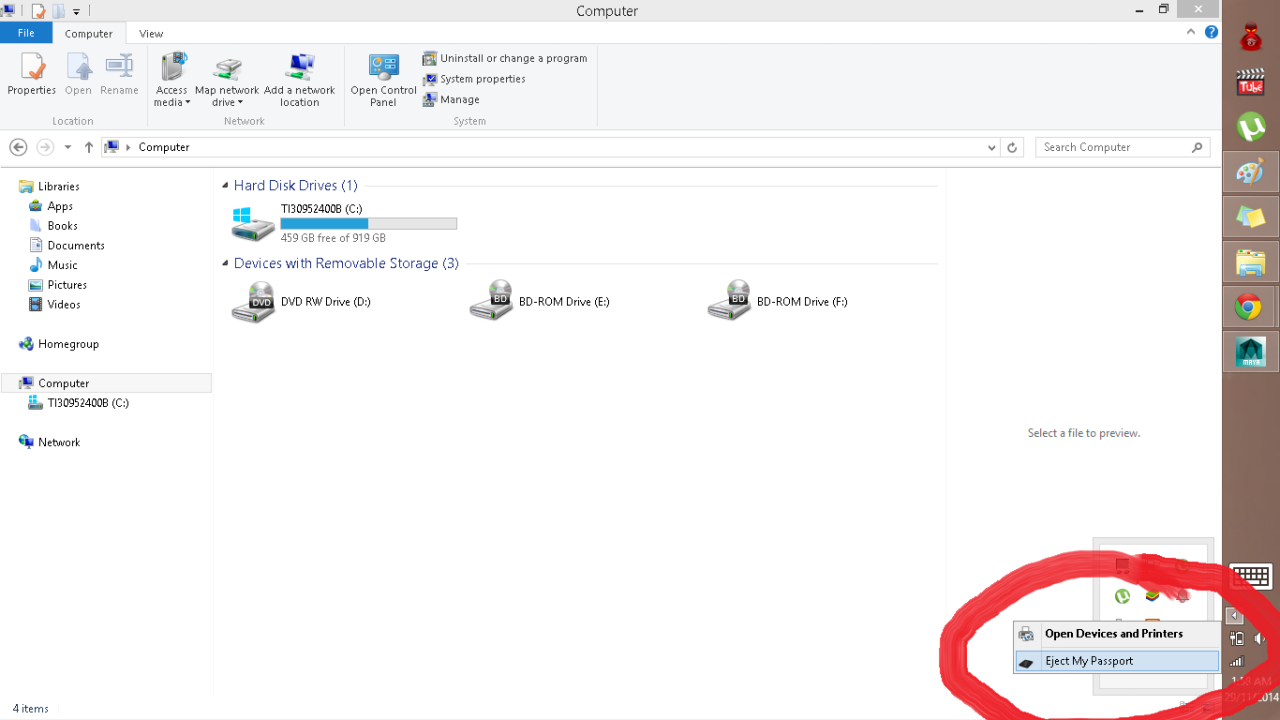Select Documents in the Libraries tree

tap(76, 245)
